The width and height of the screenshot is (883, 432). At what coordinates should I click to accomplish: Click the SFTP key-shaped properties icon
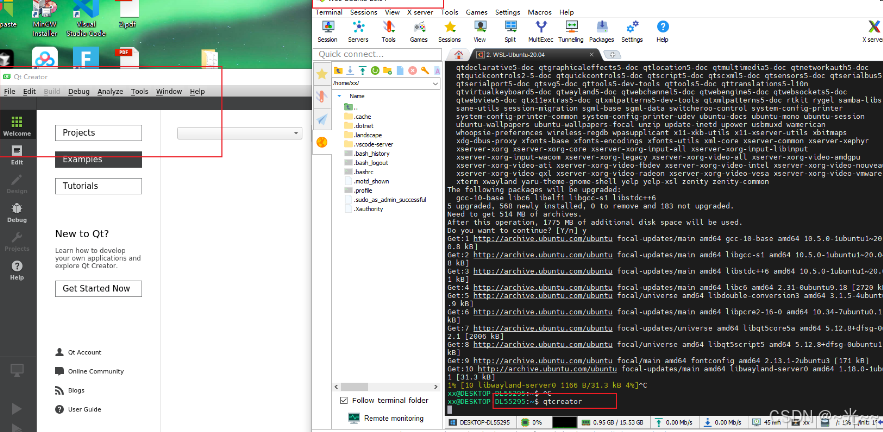click(x=425, y=70)
